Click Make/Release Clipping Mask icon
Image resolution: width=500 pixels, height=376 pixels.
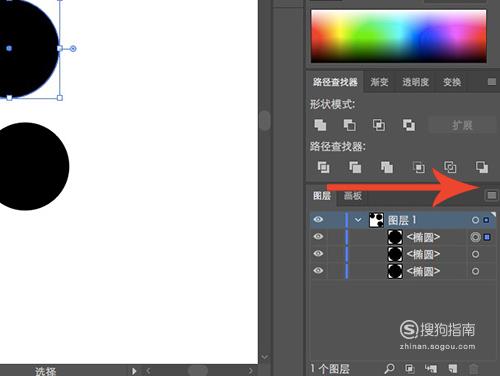[410, 368]
